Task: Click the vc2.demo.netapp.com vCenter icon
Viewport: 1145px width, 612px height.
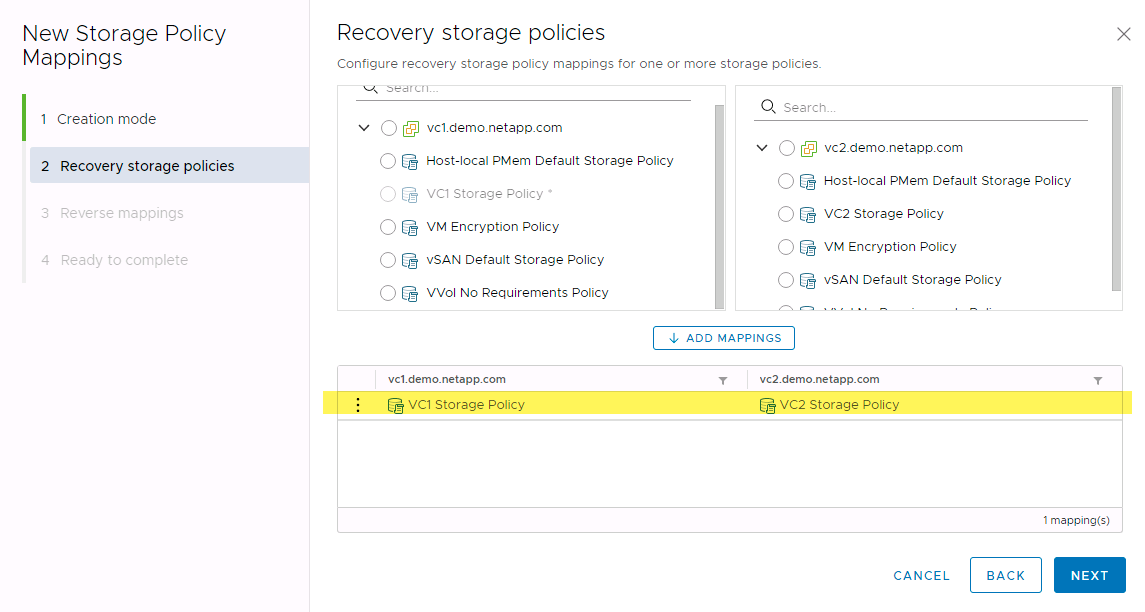Action: tap(809, 148)
